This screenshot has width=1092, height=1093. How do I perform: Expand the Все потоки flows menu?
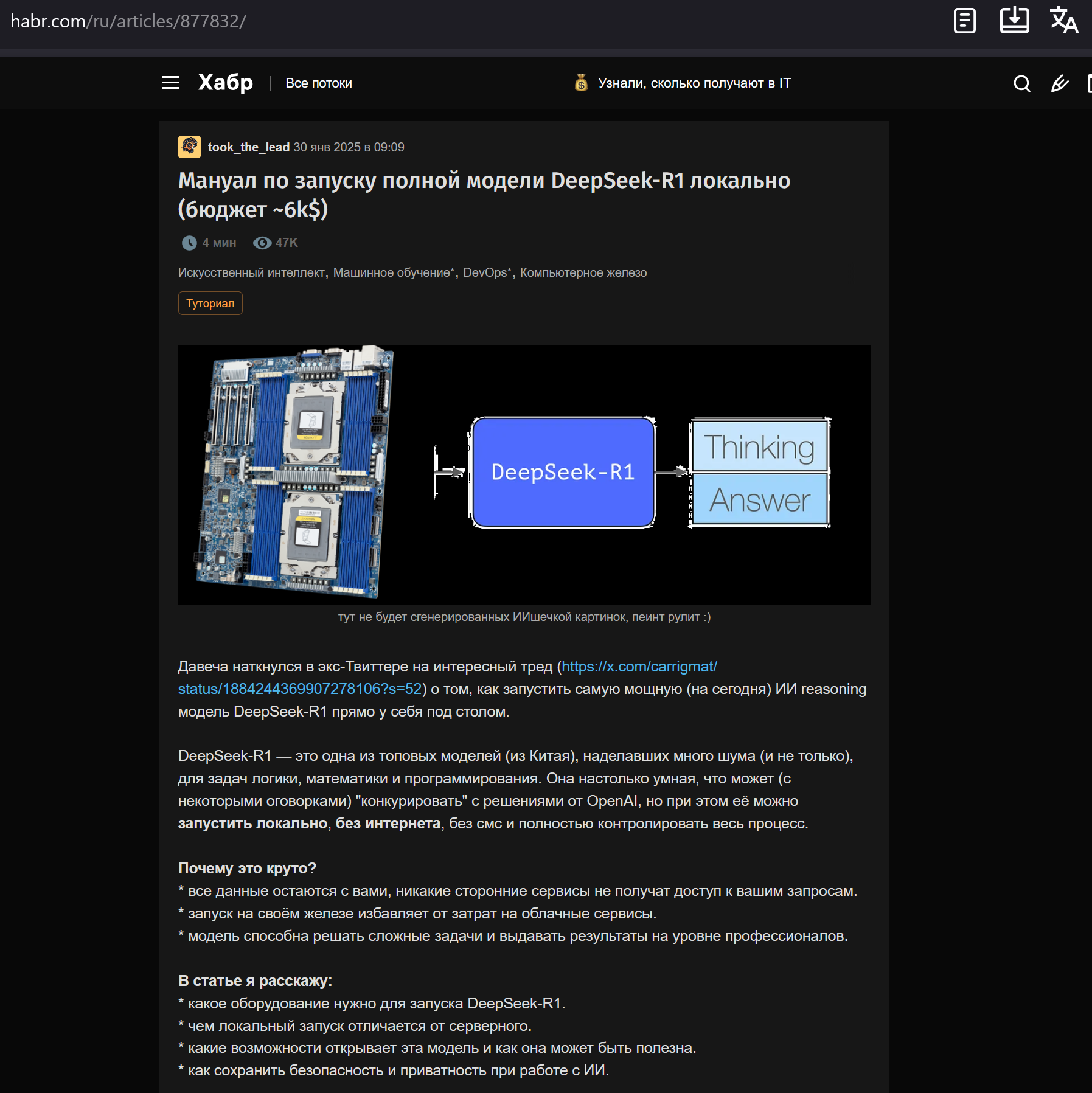pyautogui.click(x=319, y=83)
